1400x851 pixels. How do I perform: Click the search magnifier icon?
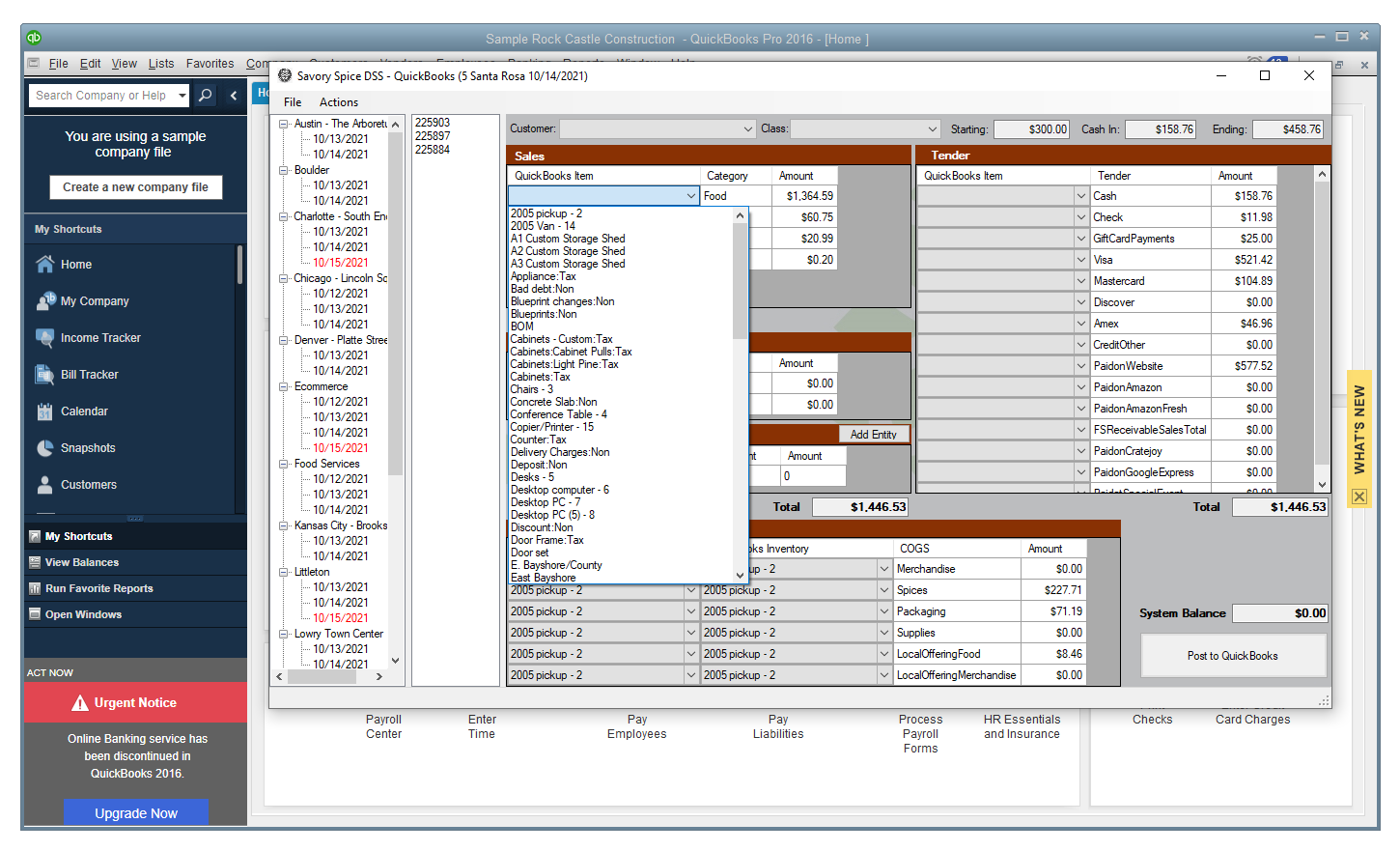pyautogui.click(x=205, y=96)
